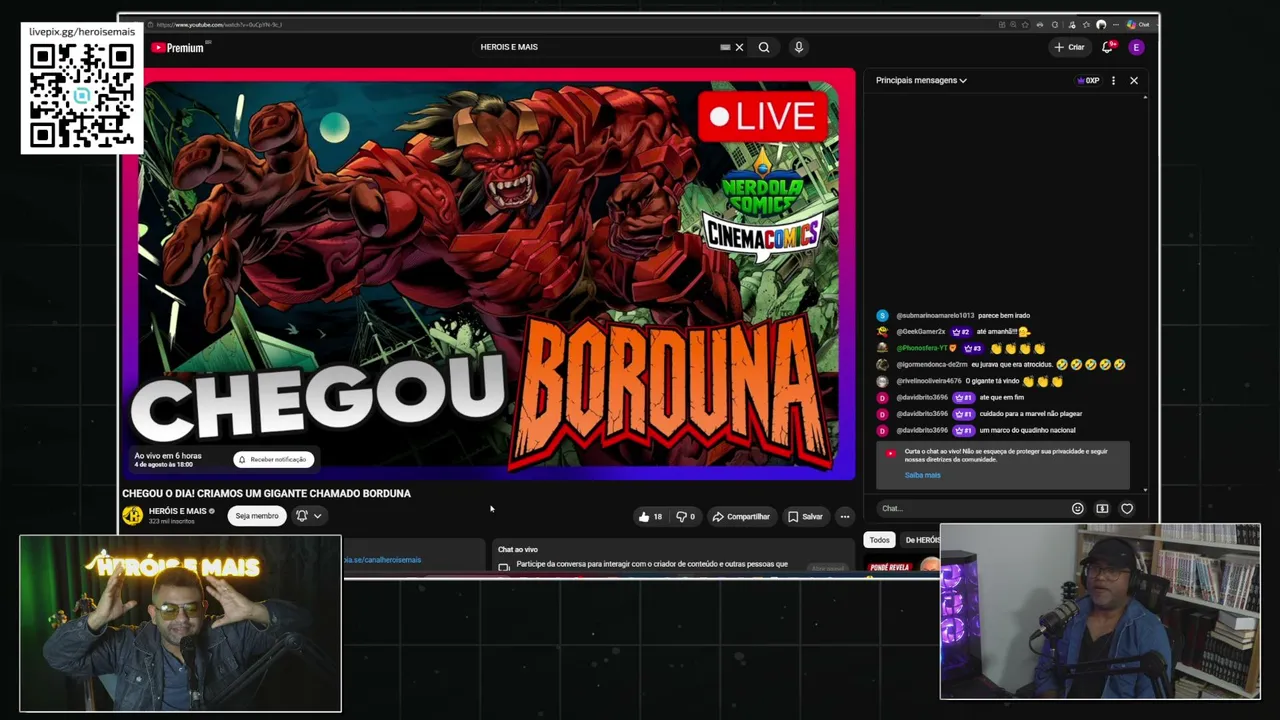The image size is (1280, 720).
Task: Click the @igormendonca-de2rm chat username
Action: [x=932, y=365]
